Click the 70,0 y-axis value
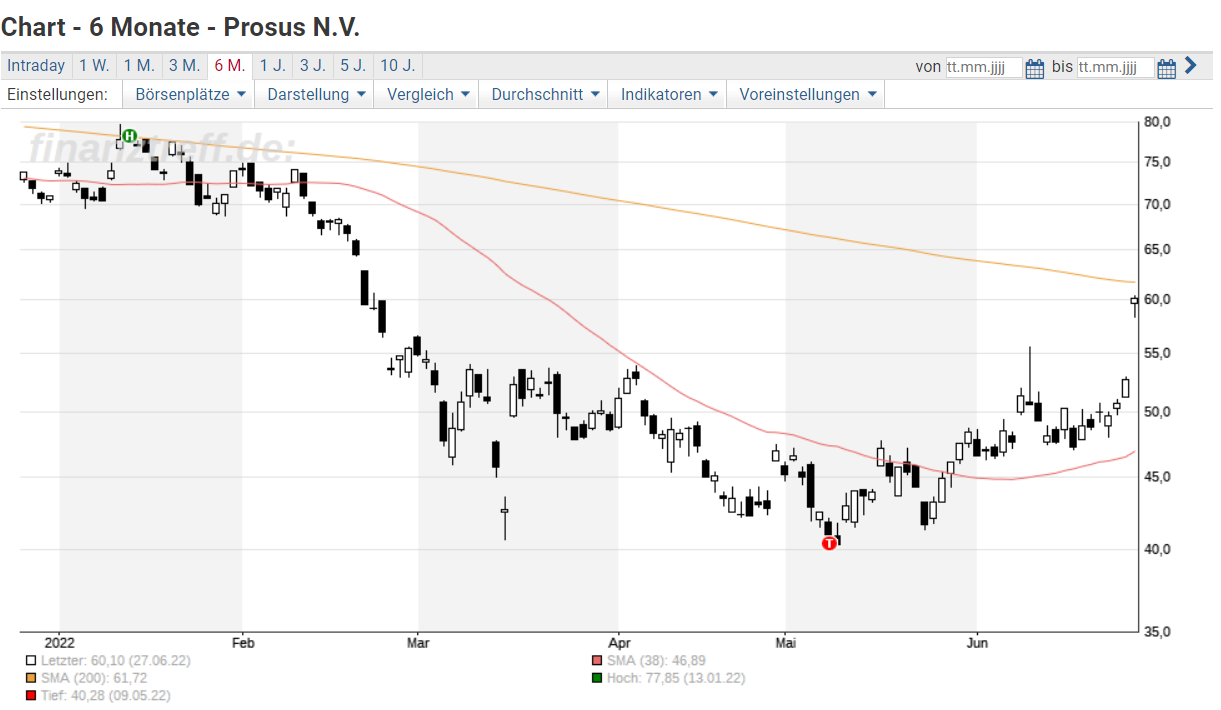This screenshot has height=710, width=1221. tap(1158, 204)
